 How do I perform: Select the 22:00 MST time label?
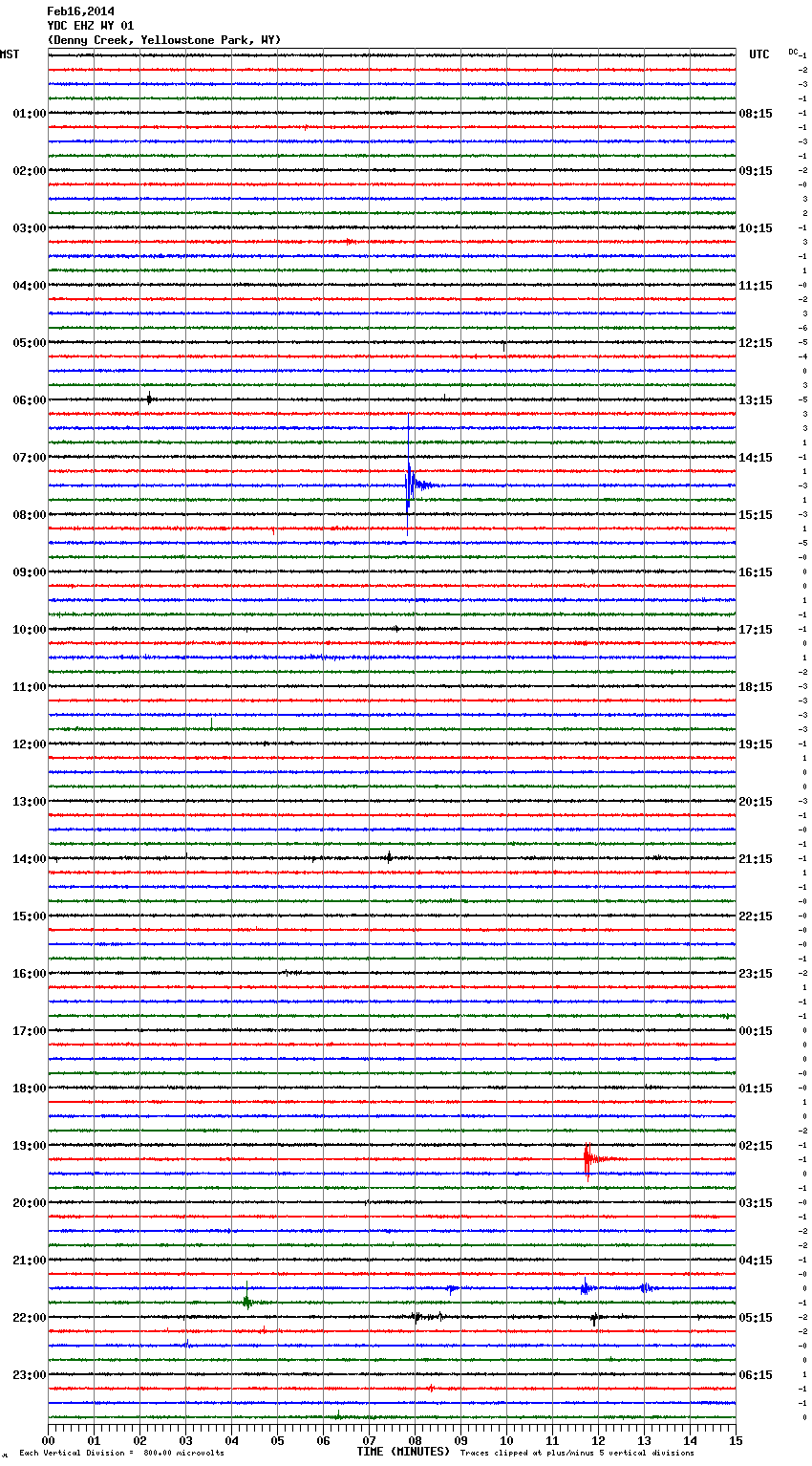tap(30, 1318)
